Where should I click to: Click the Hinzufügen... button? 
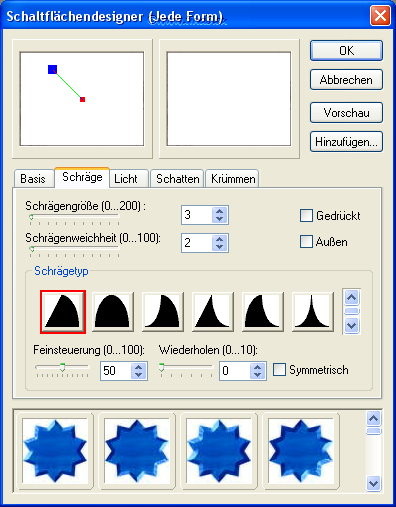(346, 142)
